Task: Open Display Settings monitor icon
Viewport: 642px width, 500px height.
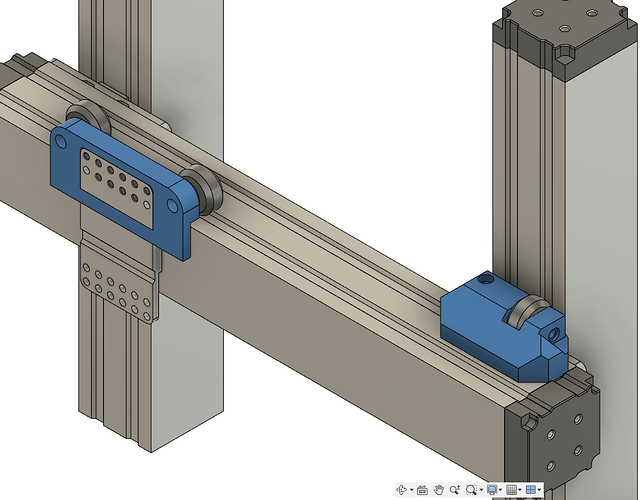Action: pyautogui.click(x=492, y=489)
